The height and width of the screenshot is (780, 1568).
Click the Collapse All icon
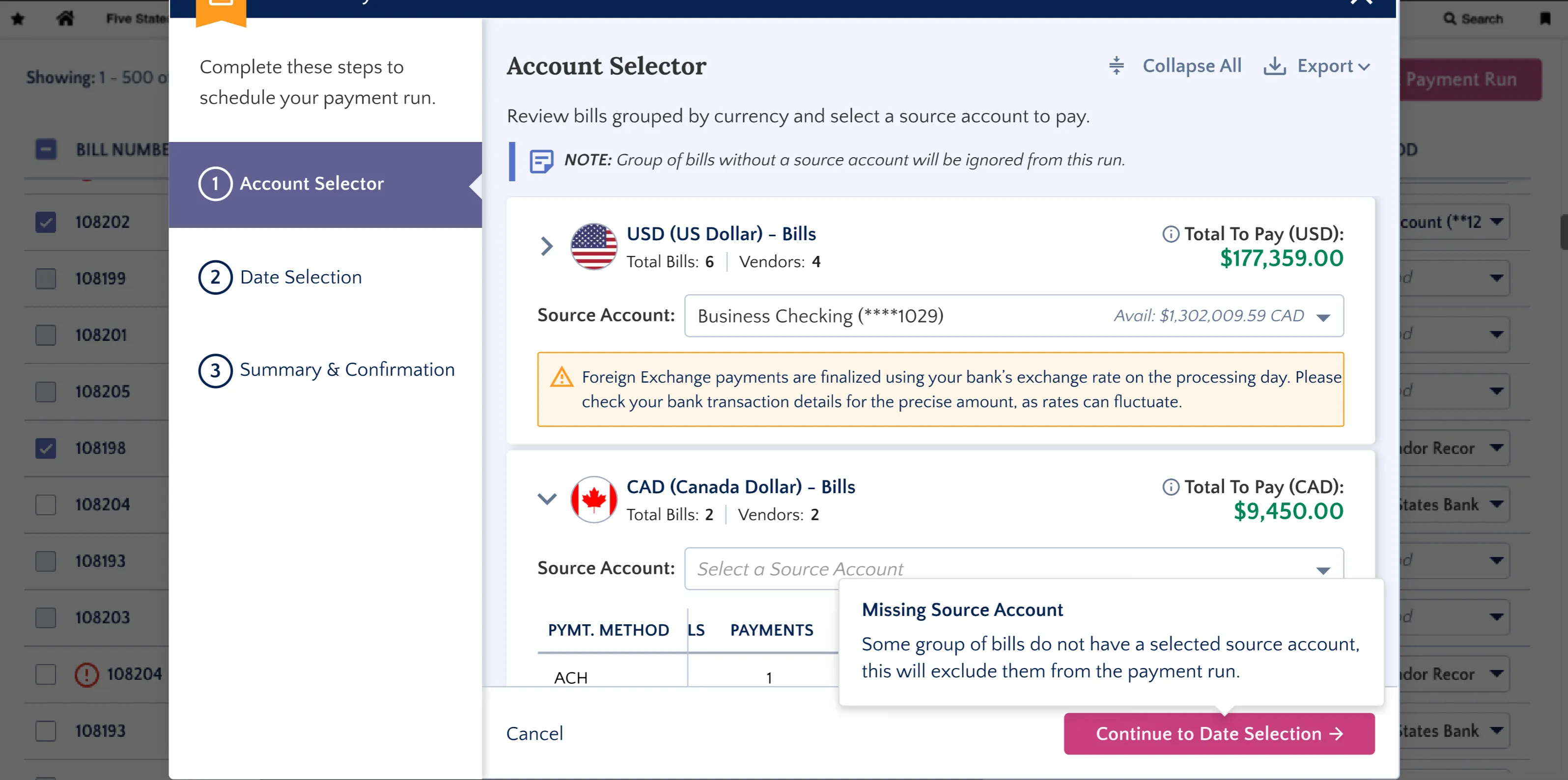click(1116, 66)
